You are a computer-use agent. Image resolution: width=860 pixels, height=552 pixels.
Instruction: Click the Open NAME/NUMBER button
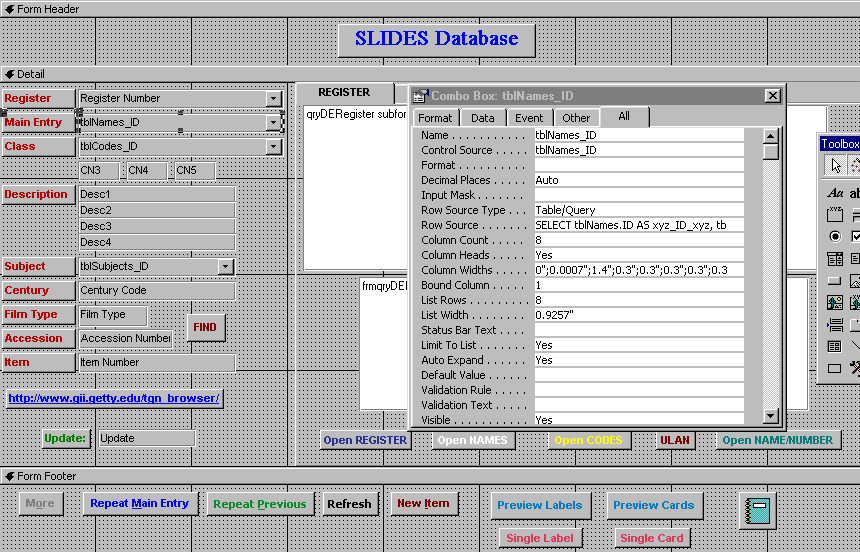[x=778, y=440]
